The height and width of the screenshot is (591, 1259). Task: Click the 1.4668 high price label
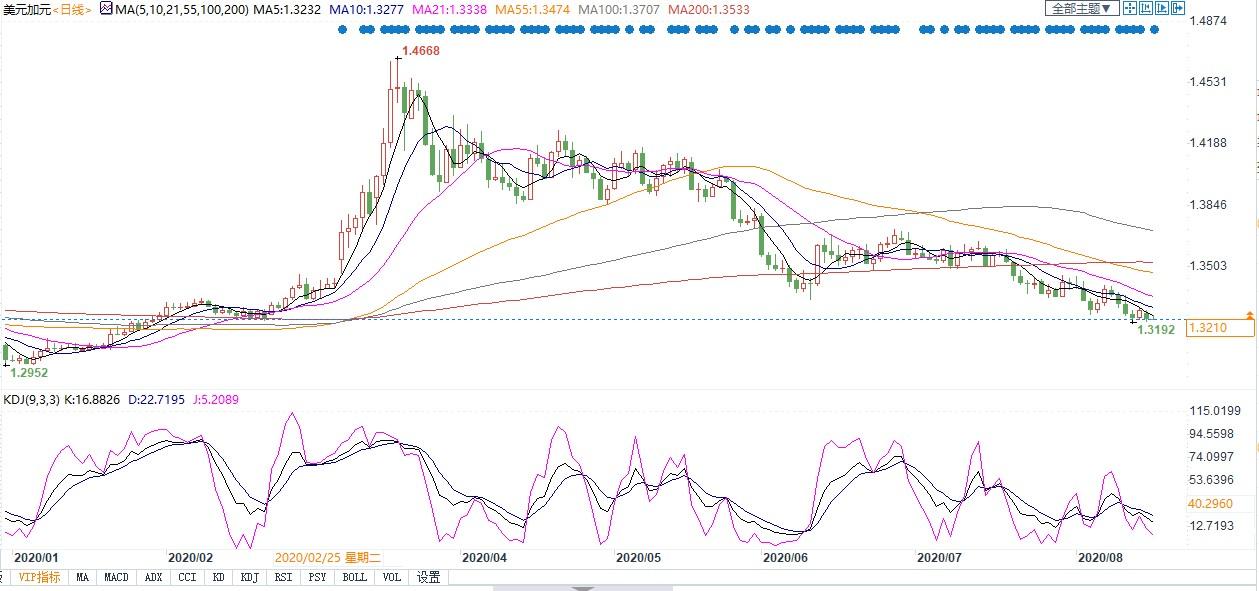pos(420,50)
